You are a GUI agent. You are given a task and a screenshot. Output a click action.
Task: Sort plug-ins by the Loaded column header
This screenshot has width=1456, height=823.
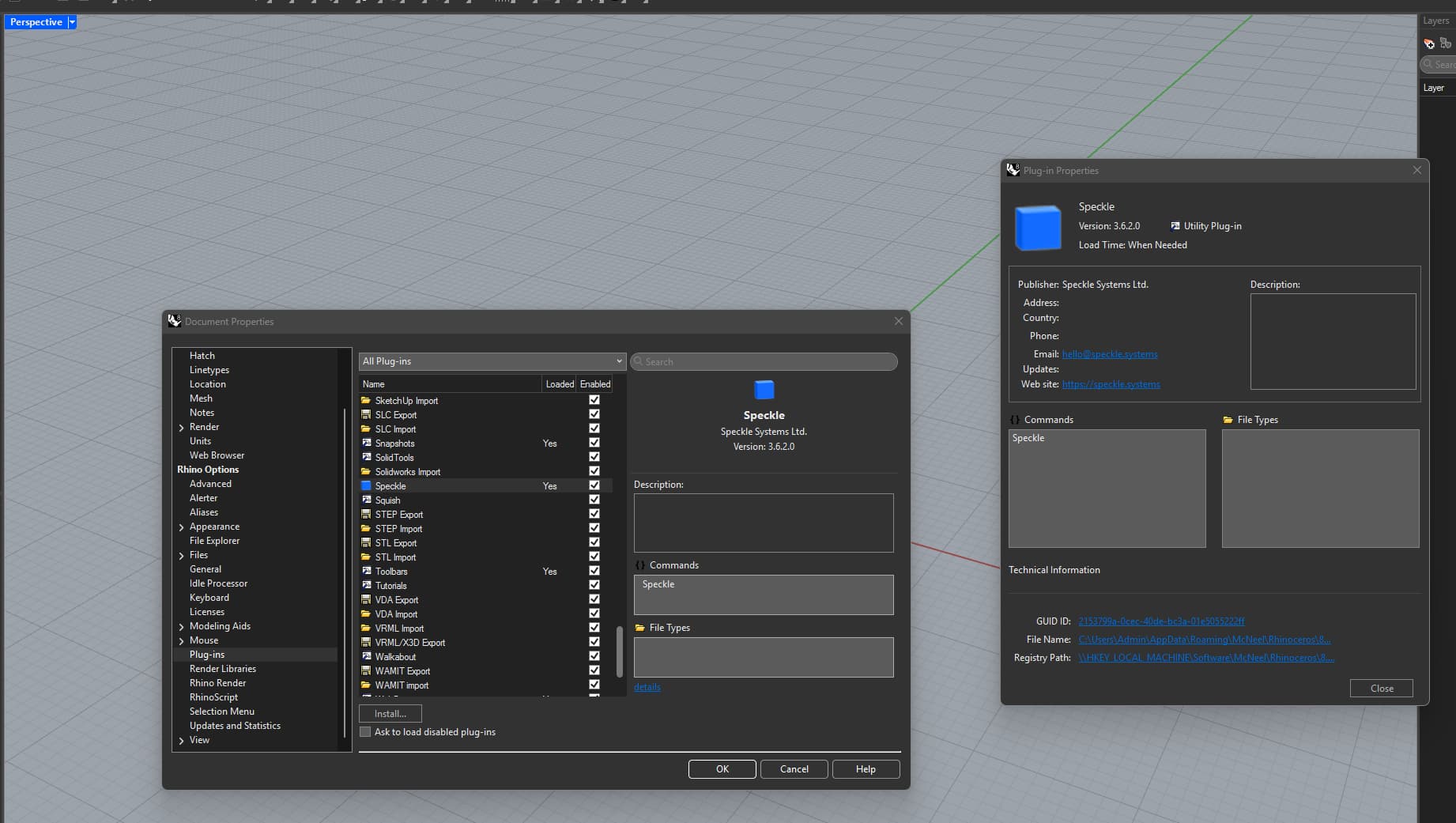tap(560, 384)
